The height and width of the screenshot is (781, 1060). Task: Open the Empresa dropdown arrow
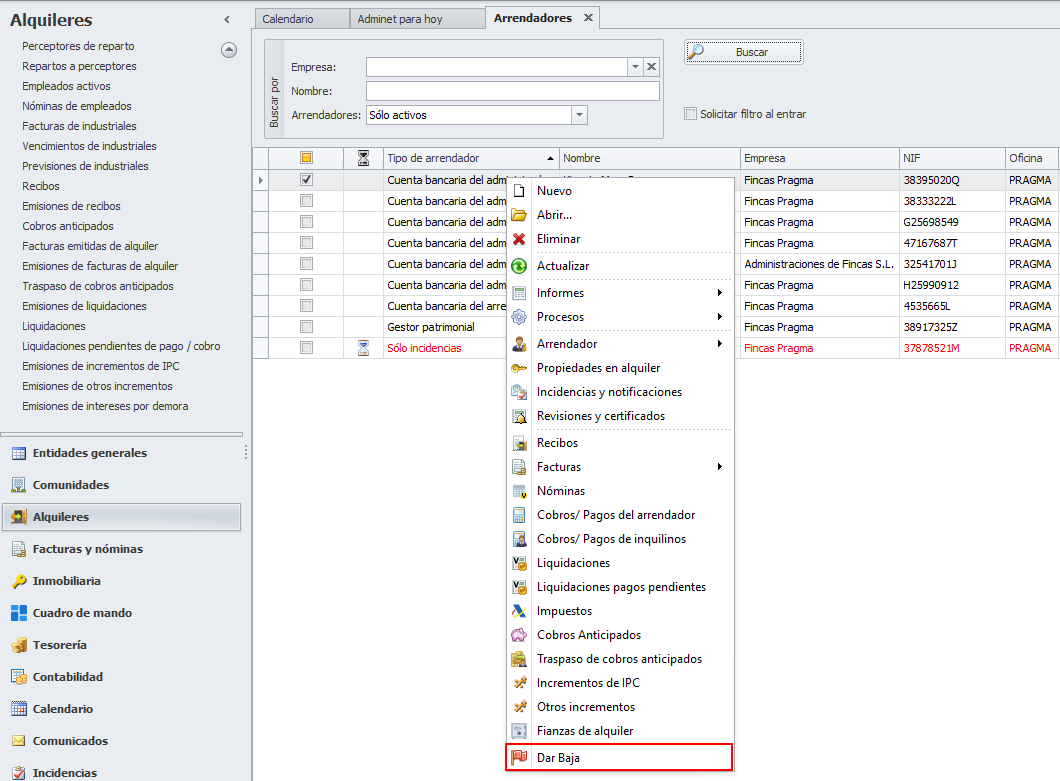(635, 66)
